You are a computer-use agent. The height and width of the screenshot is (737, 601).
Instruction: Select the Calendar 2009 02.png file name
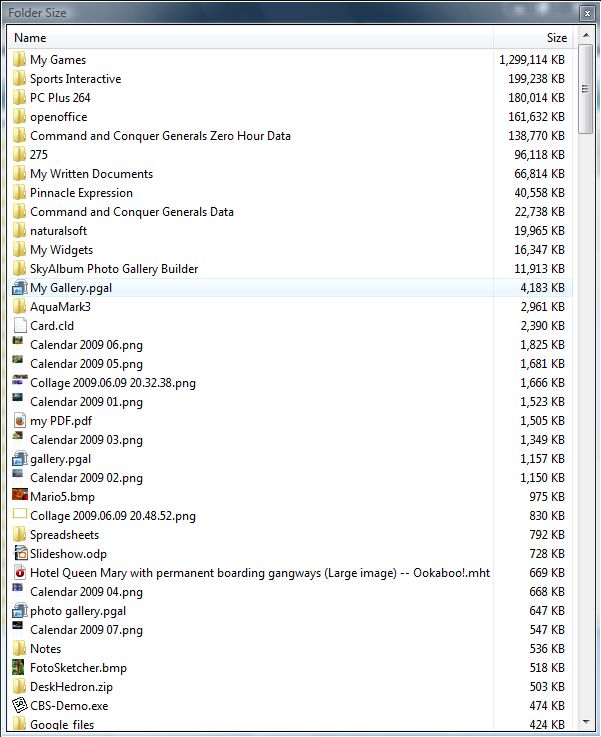pos(86,478)
